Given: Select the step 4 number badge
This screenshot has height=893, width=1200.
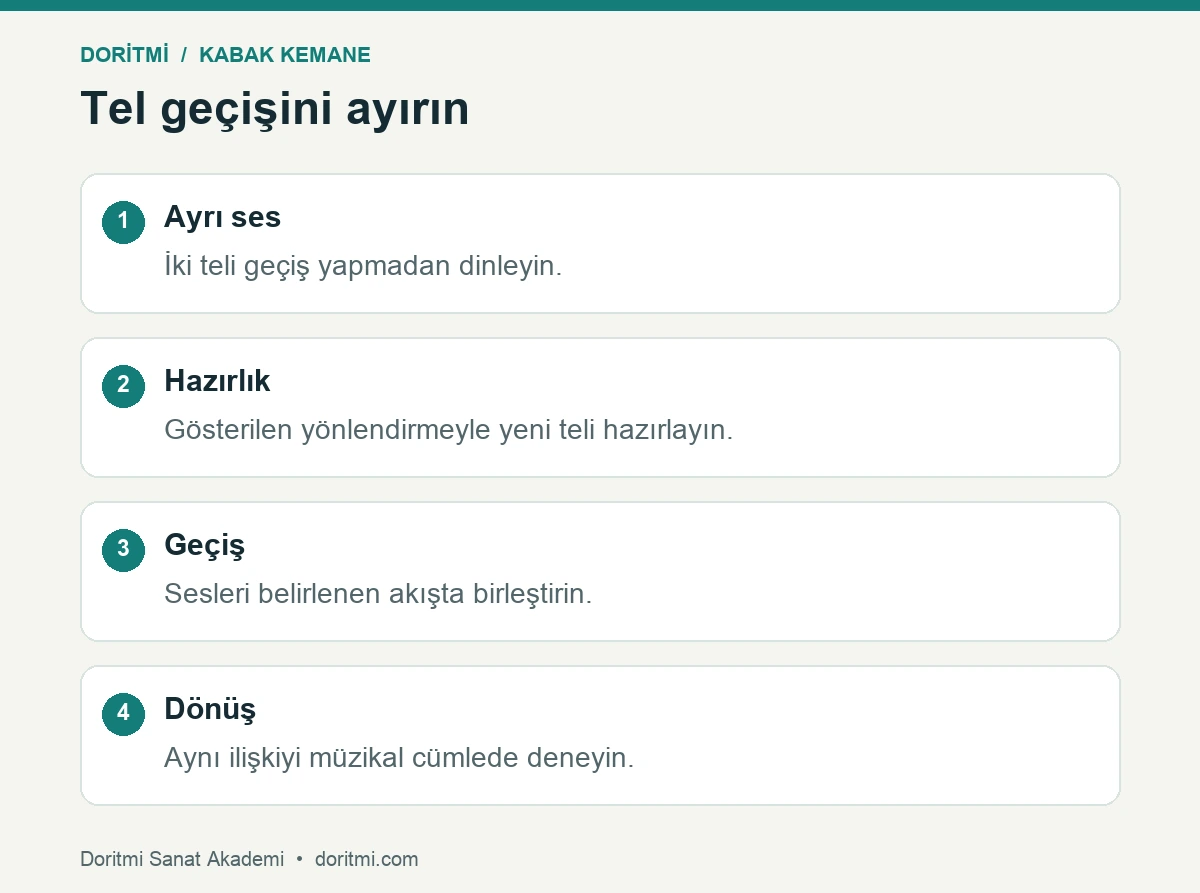Looking at the screenshot, I should click(123, 713).
